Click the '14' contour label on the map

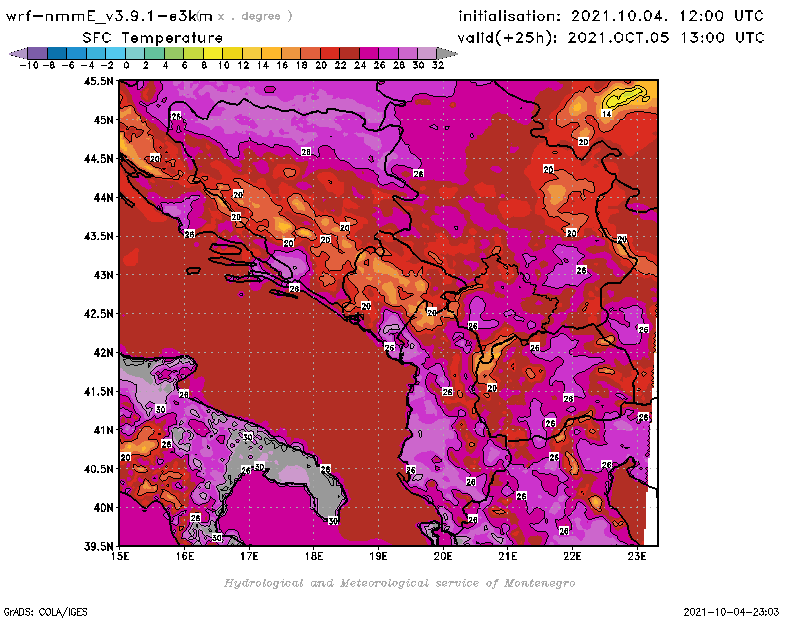606,113
